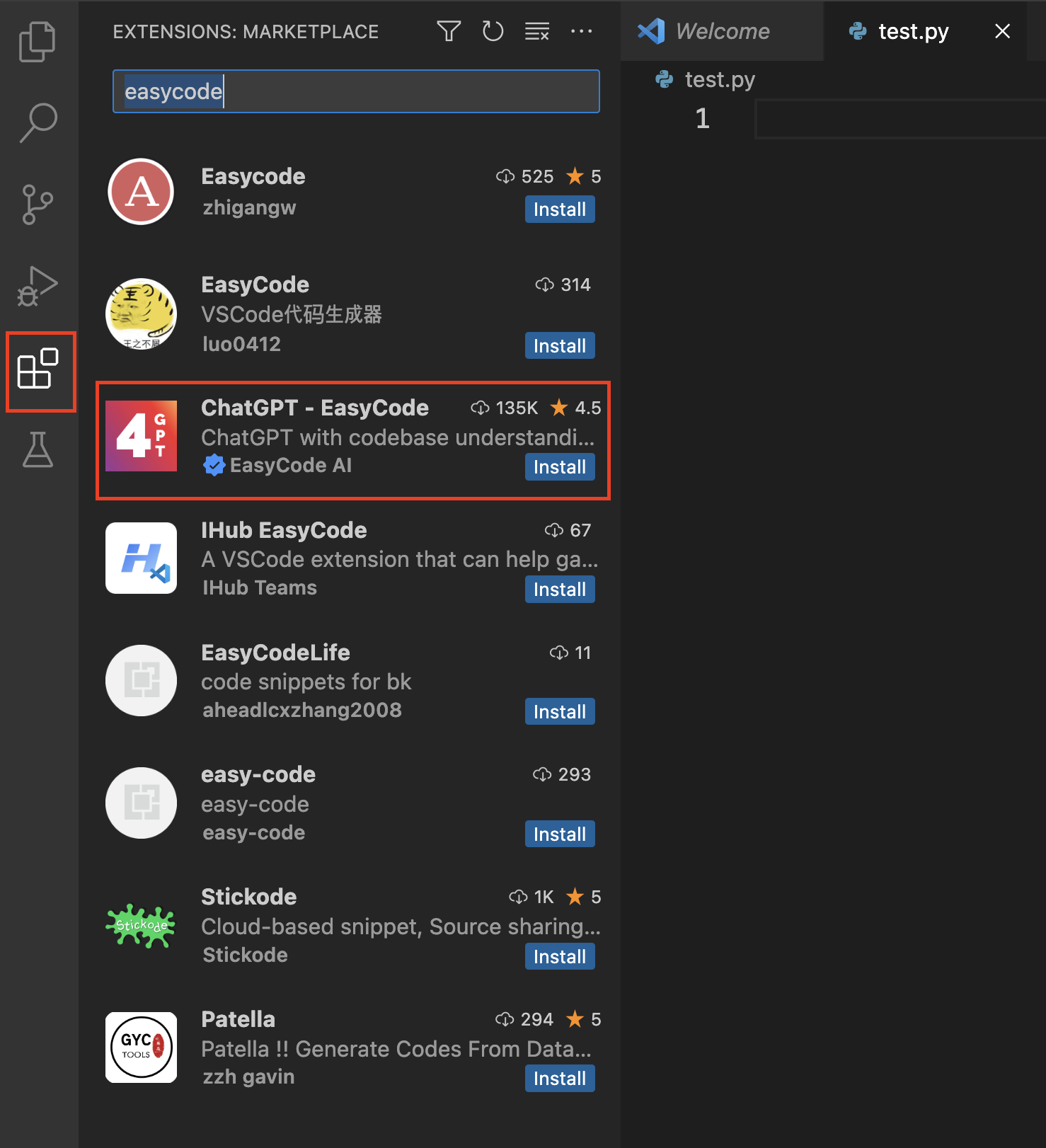The width and height of the screenshot is (1046, 1148).
Task: Switch to the Welcome tab
Action: (722, 31)
